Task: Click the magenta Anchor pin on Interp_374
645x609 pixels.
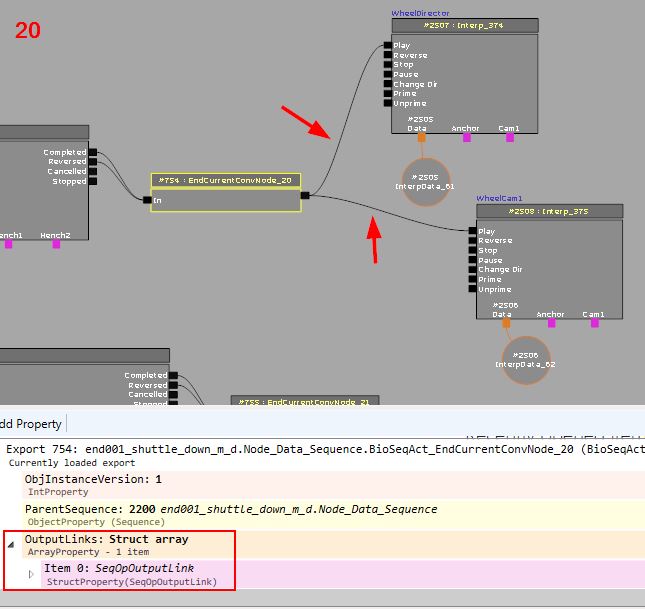Action: tap(467, 138)
